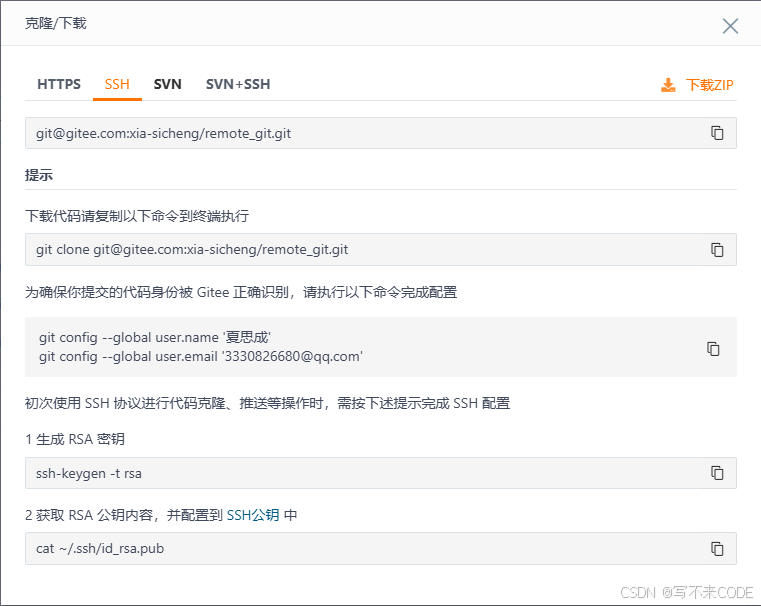The image size is (761, 606).
Task: Open the SVN tab
Action: (x=167, y=84)
